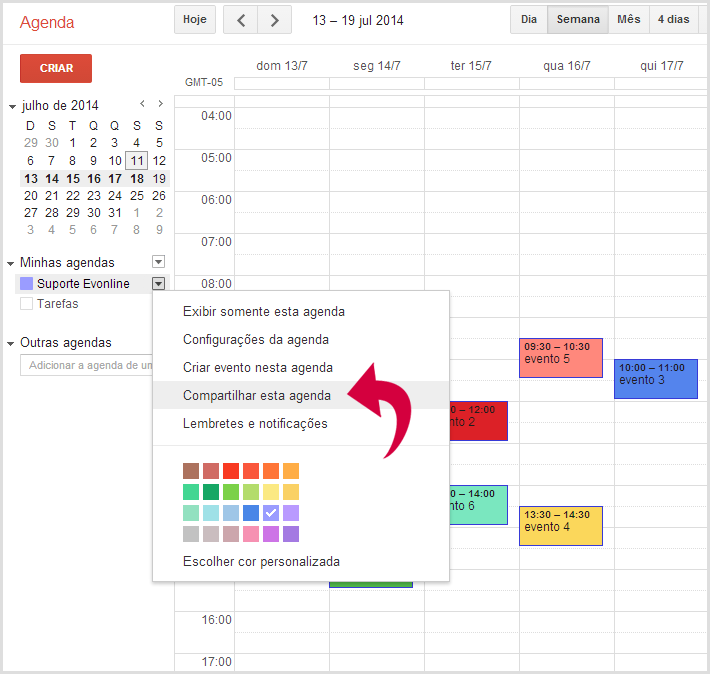
Task: Collapse the Minhas agendas section
Action: coord(10,264)
